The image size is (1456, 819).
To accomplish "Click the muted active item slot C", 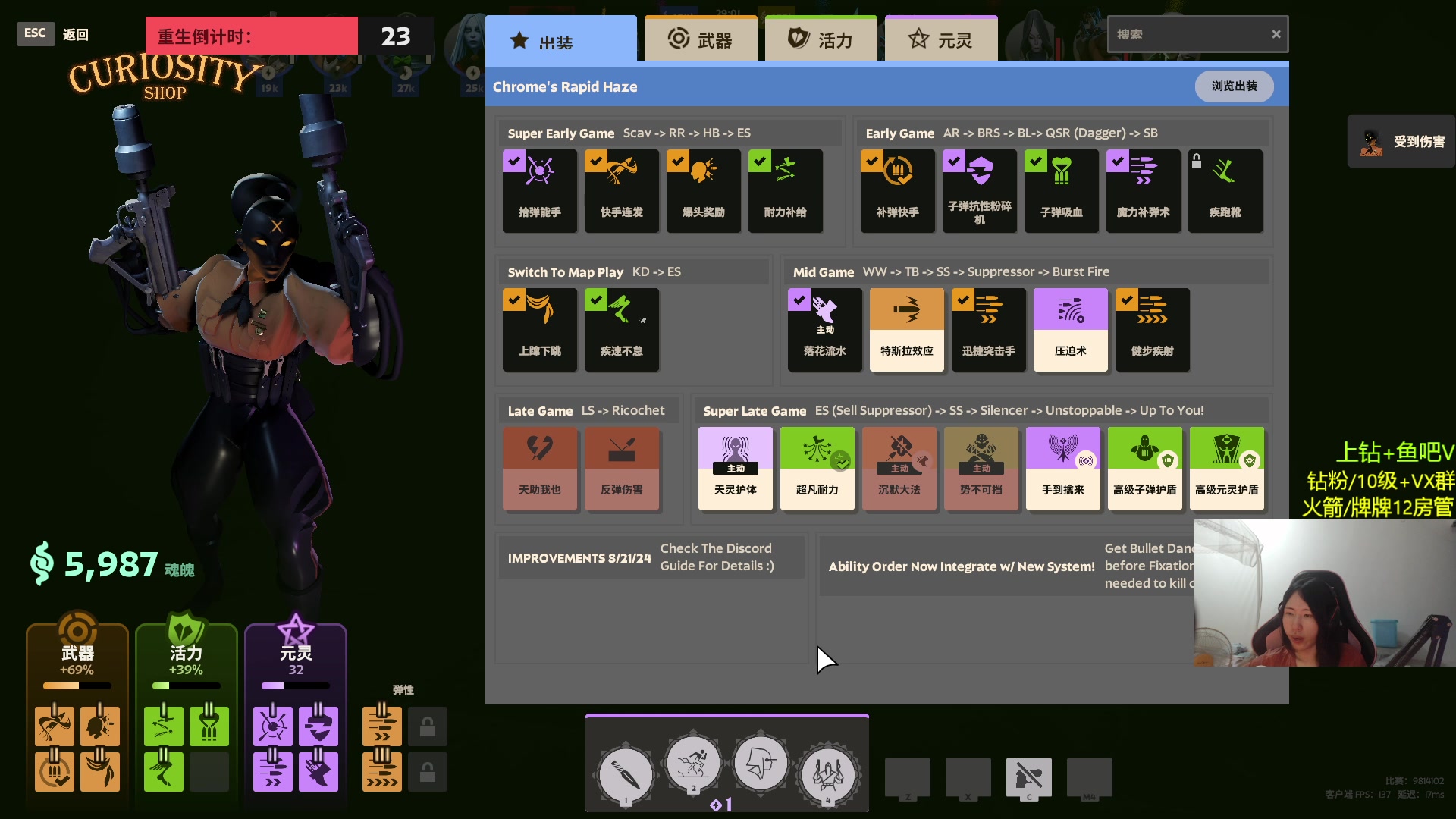I will coord(1029,779).
